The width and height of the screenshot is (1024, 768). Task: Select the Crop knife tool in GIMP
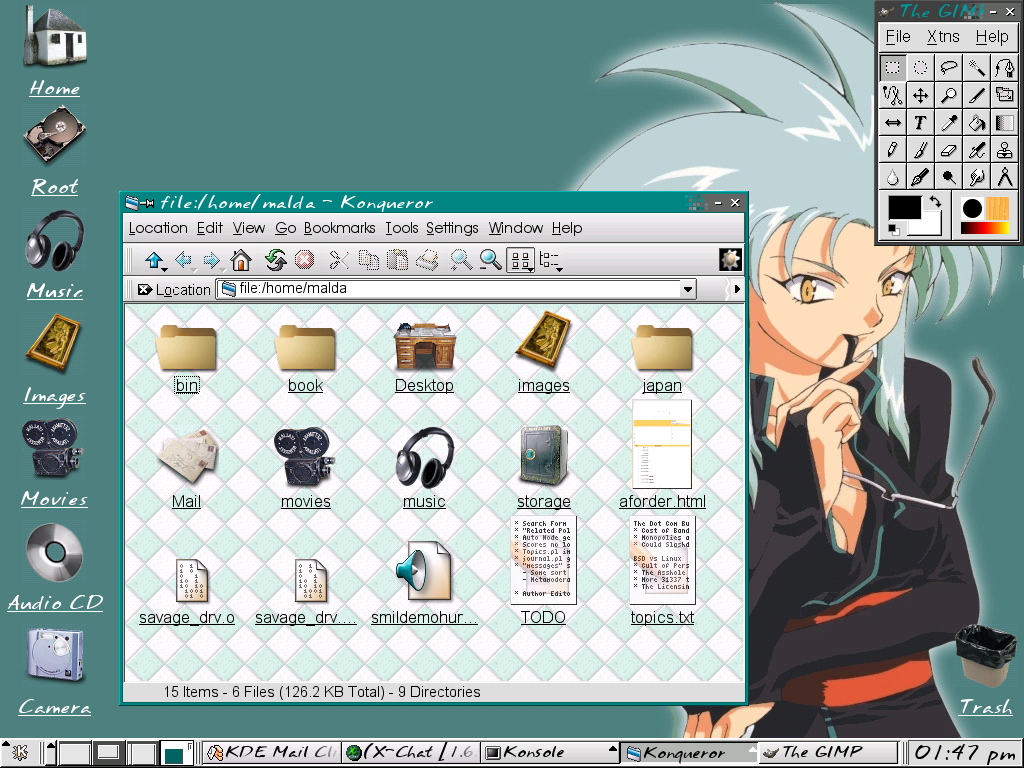976,95
